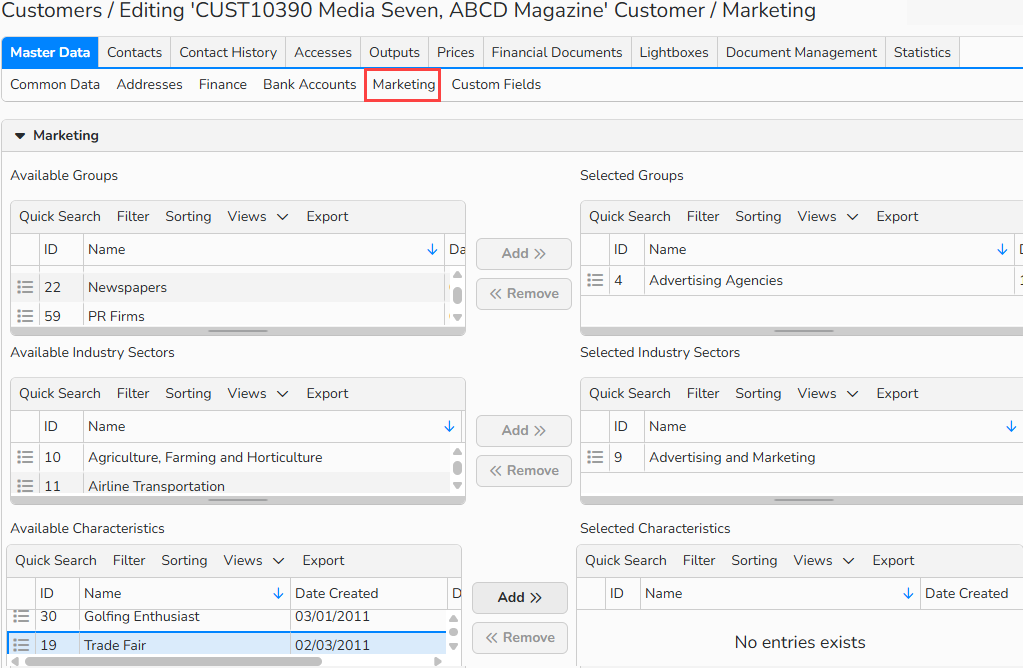Go to the Outputs tab
Viewport: 1023px width, 668px height.
click(394, 52)
